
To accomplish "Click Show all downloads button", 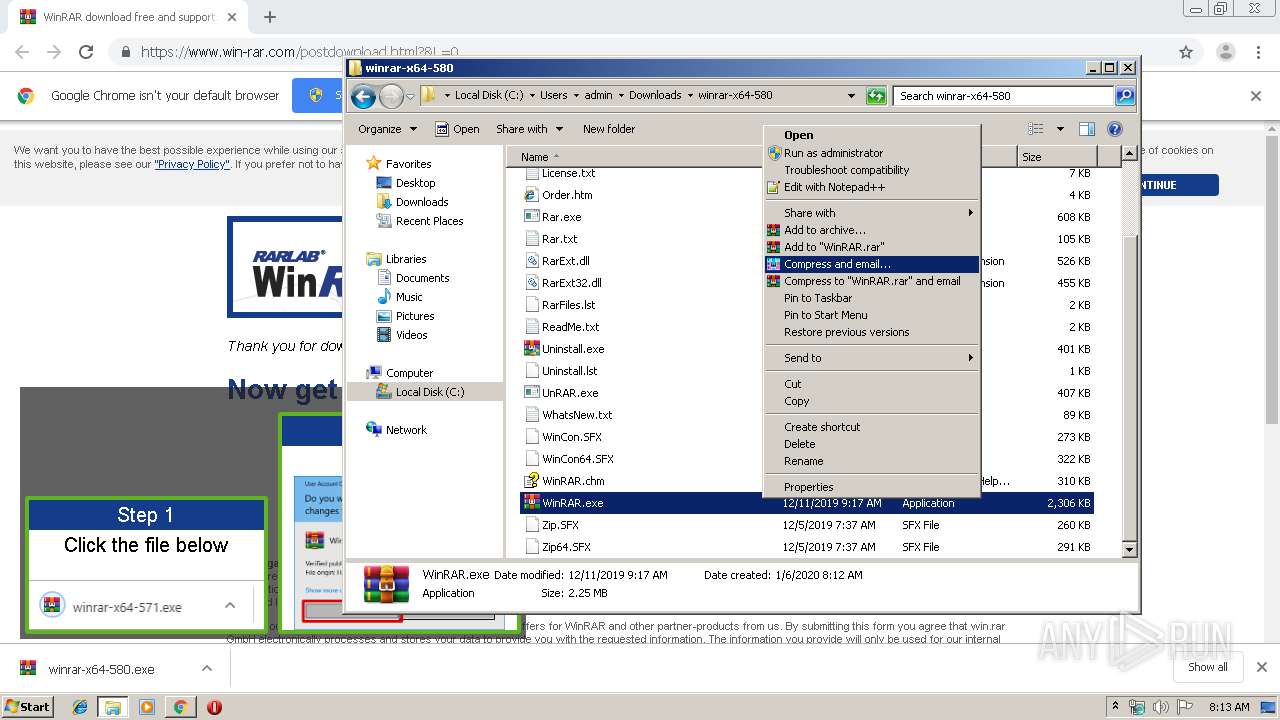I will tap(1208, 667).
